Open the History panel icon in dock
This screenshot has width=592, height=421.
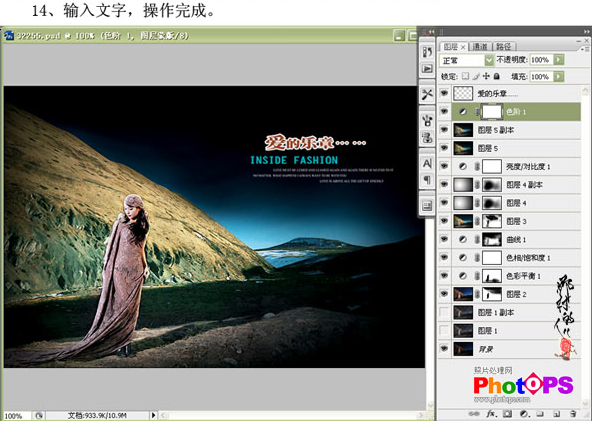tap(427, 52)
